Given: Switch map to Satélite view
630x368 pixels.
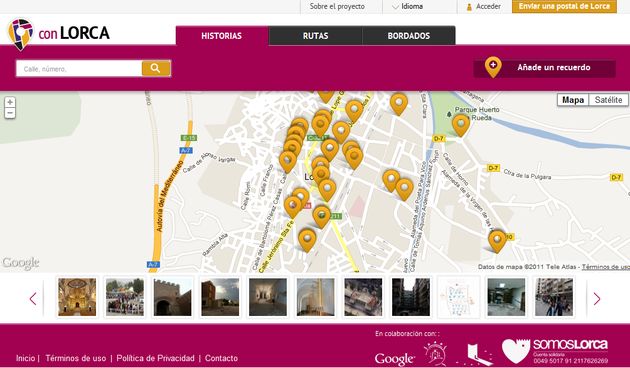Looking at the screenshot, I should (608, 100).
